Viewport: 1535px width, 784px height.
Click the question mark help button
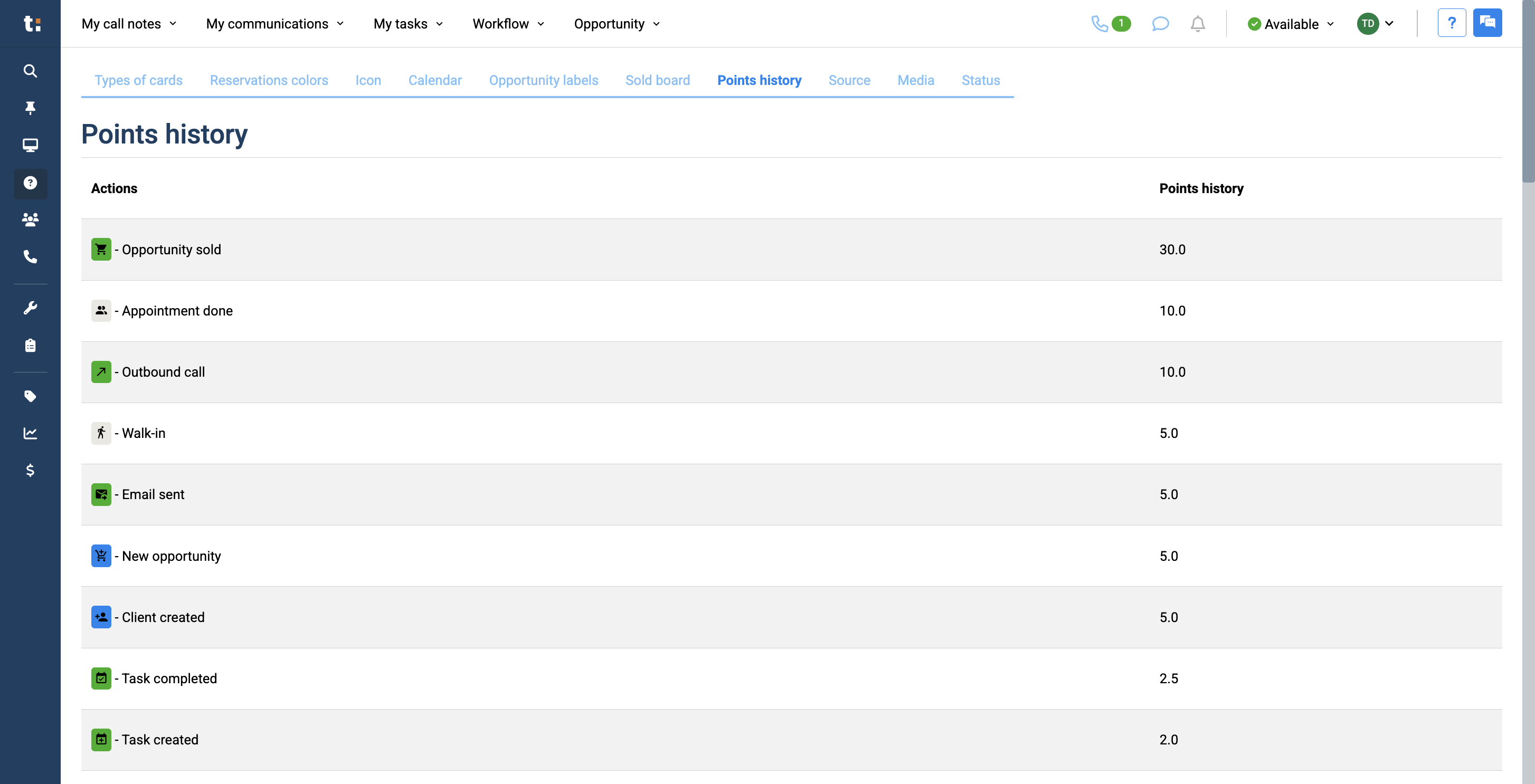click(x=1452, y=23)
